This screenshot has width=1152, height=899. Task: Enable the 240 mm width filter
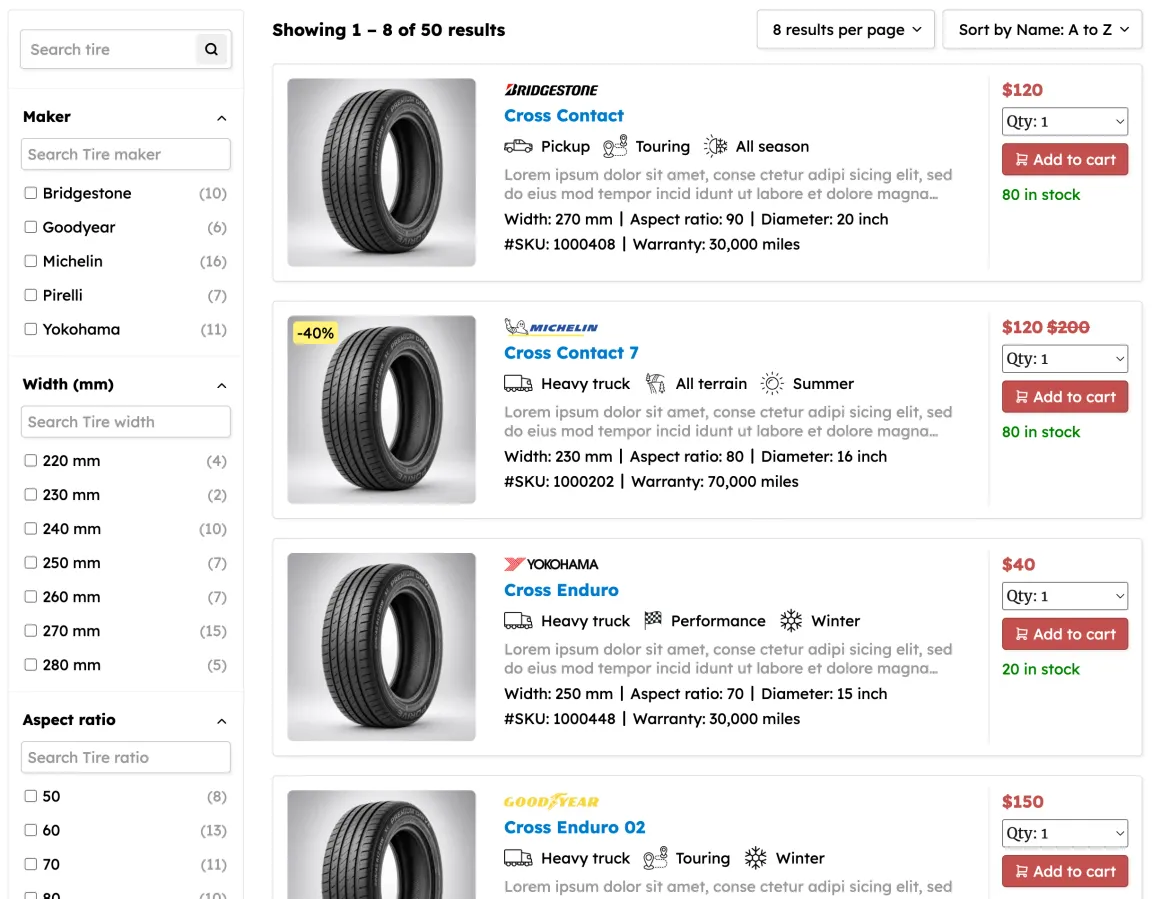coord(31,529)
